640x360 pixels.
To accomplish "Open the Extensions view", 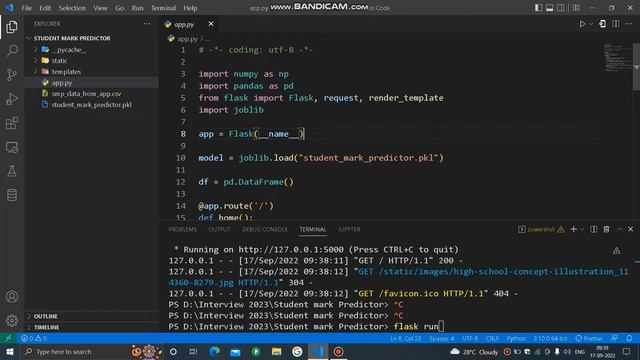I will point(12,123).
